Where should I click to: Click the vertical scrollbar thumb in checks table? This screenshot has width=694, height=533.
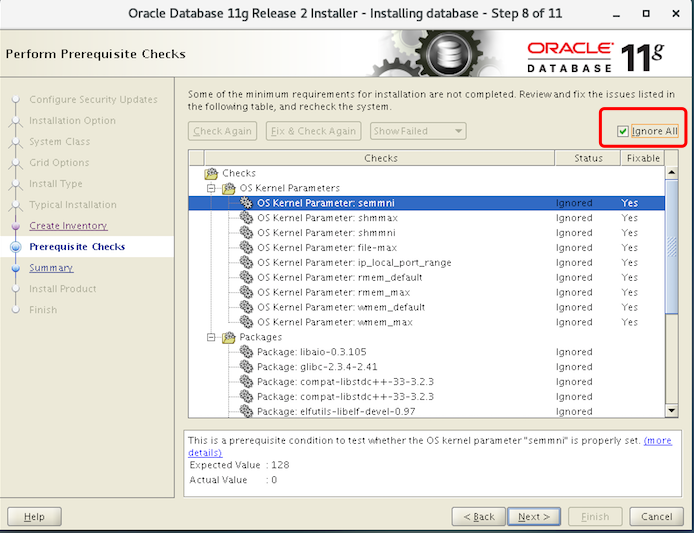pyautogui.click(x=671, y=247)
